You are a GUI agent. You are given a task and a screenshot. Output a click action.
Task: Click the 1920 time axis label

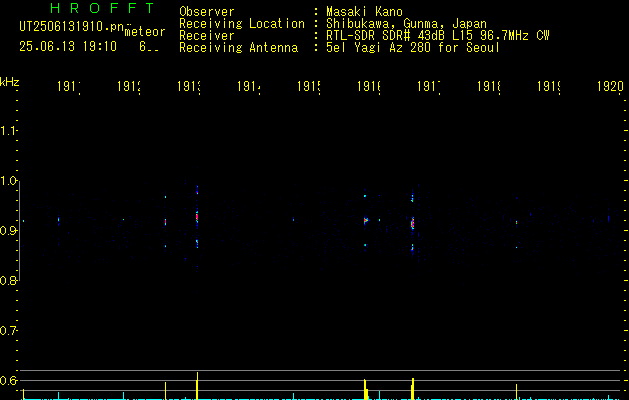[610, 86]
